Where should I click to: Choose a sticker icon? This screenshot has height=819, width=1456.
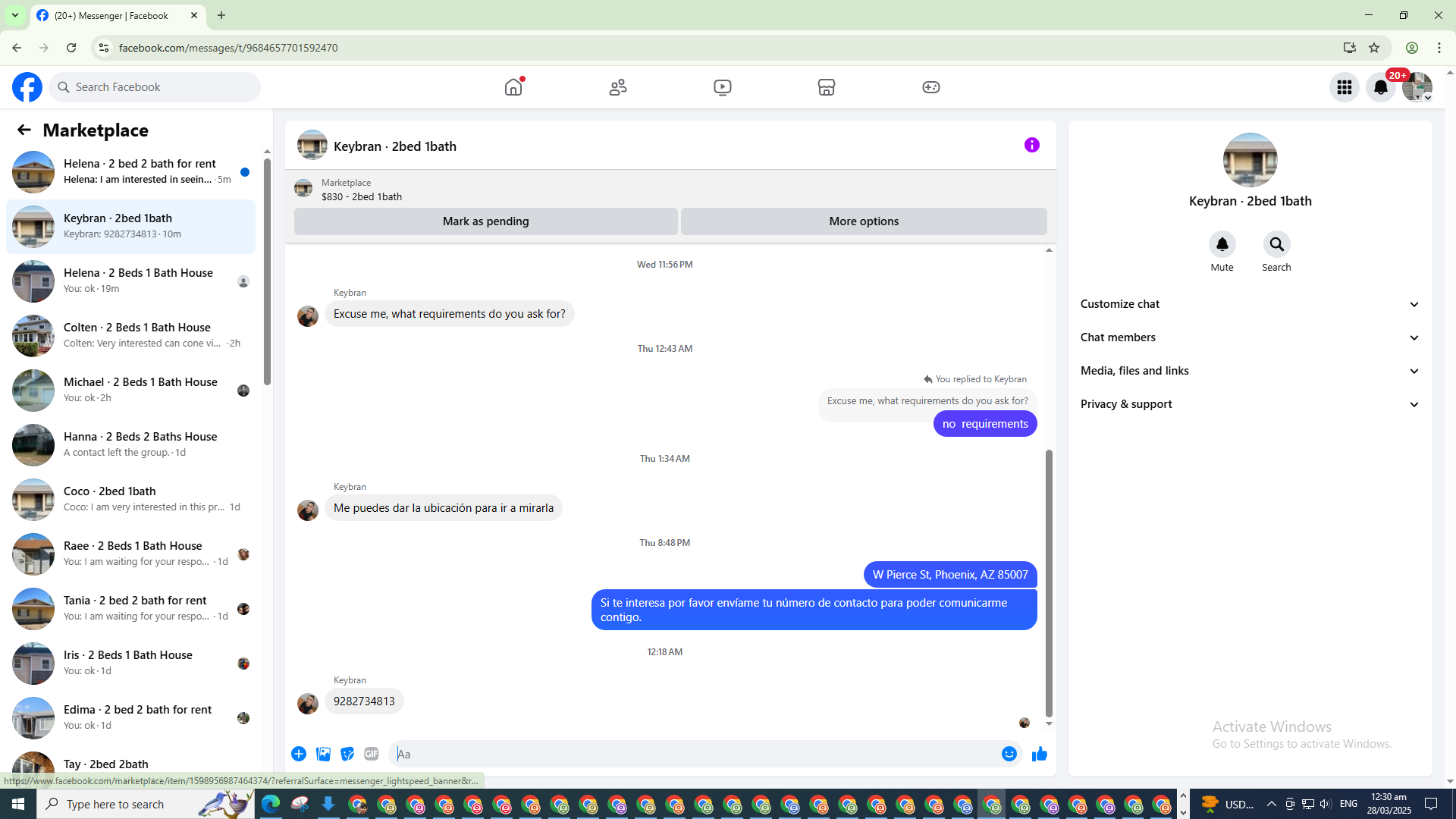pos(347,754)
